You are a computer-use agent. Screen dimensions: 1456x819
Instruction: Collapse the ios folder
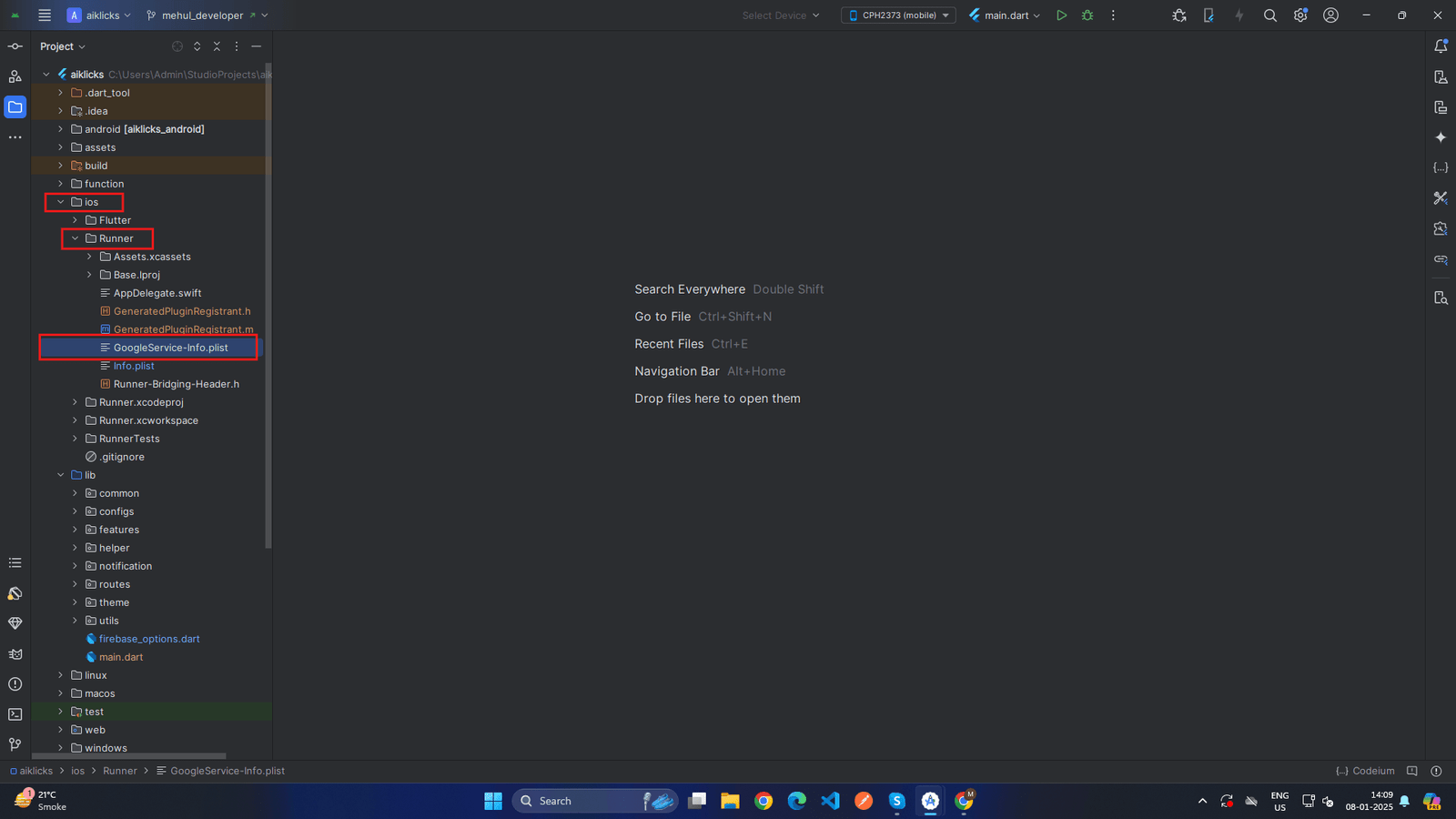[x=61, y=202]
